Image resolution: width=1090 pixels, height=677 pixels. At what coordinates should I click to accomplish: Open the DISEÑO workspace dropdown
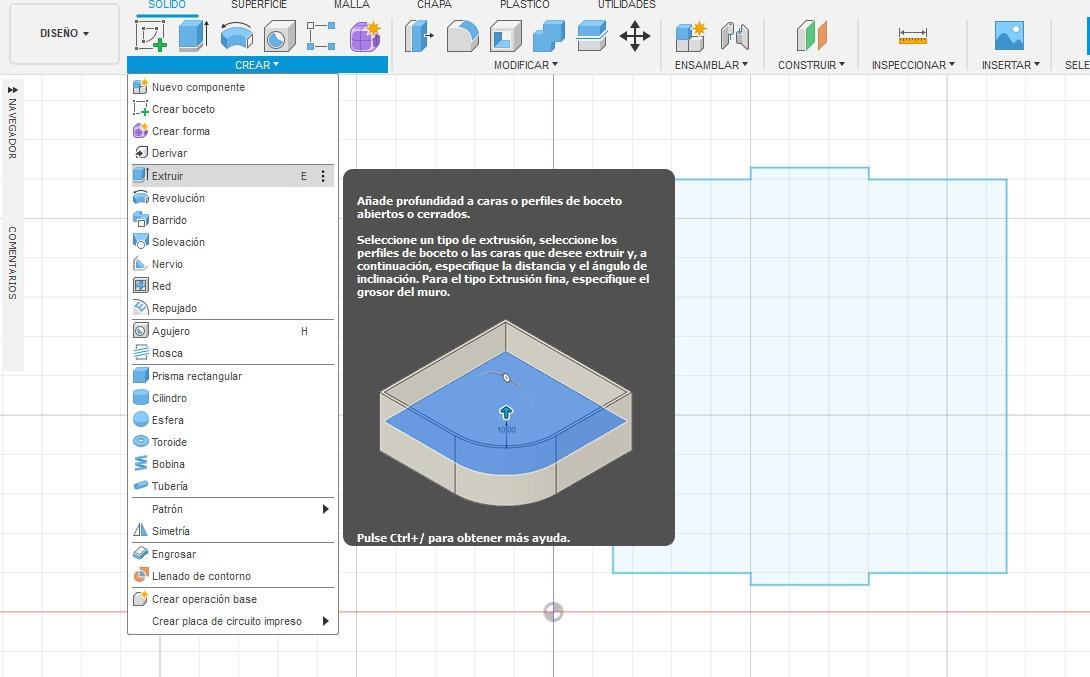(x=64, y=33)
